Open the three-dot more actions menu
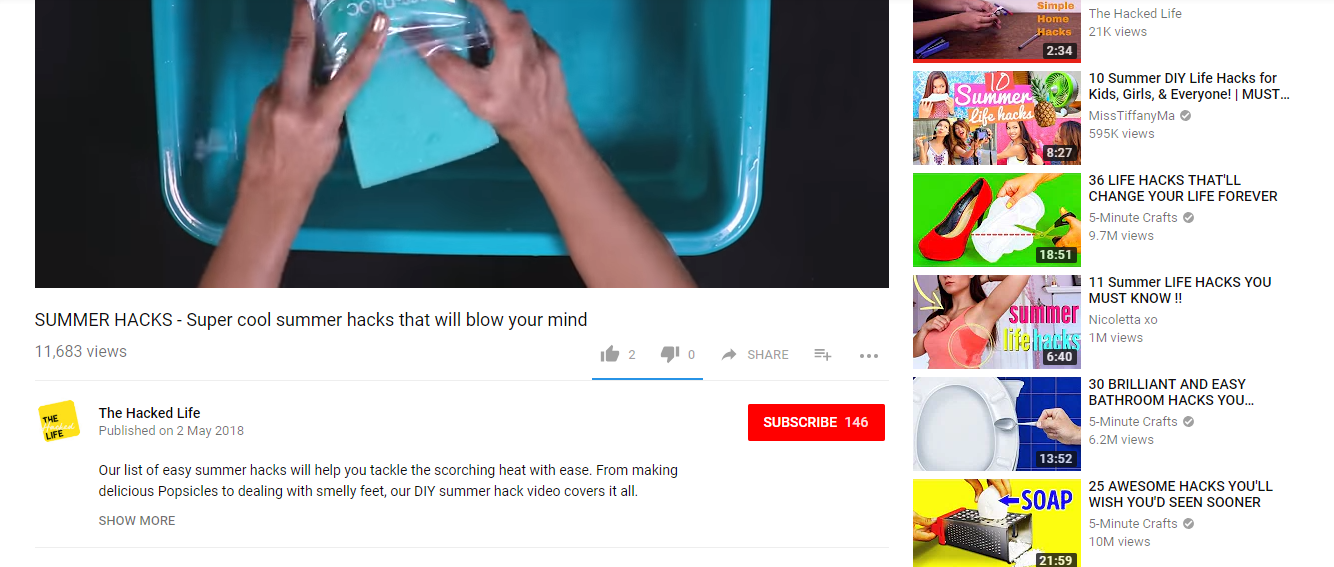Screen dimensions: 1334x567 point(868,355)
